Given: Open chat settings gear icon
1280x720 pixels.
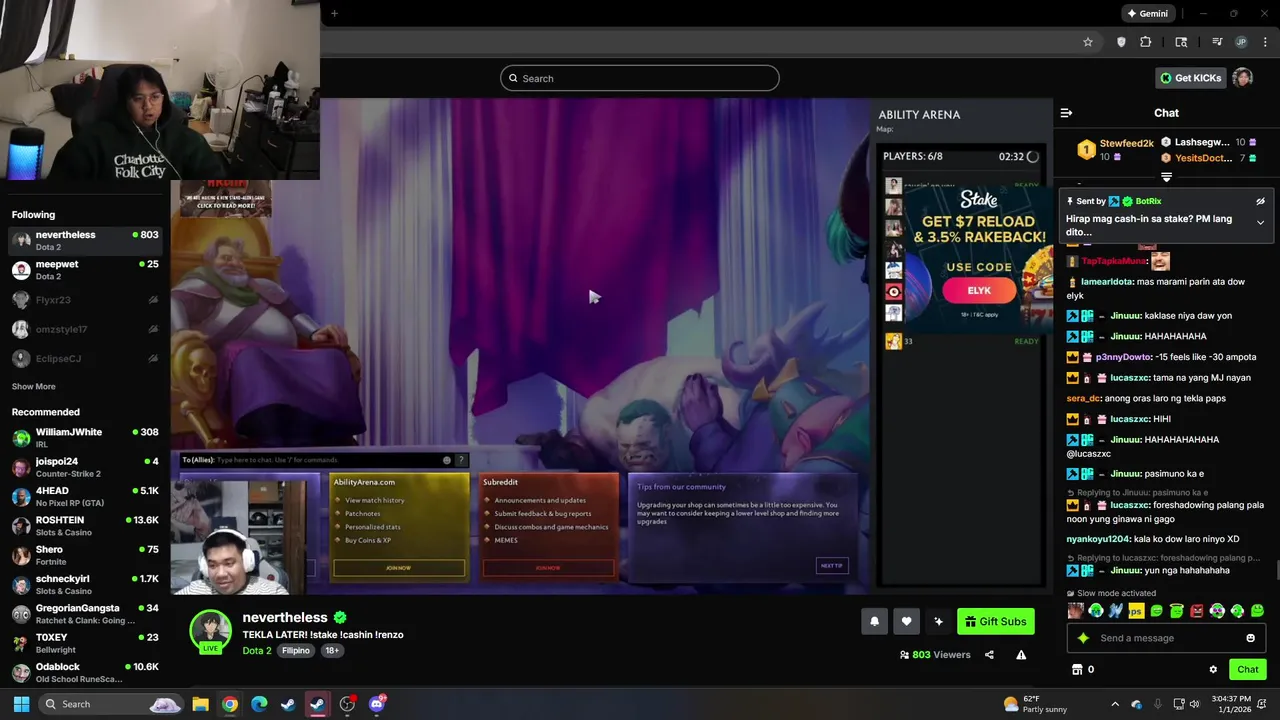Looking at the screenshot, I should [x=1213, y=669].
